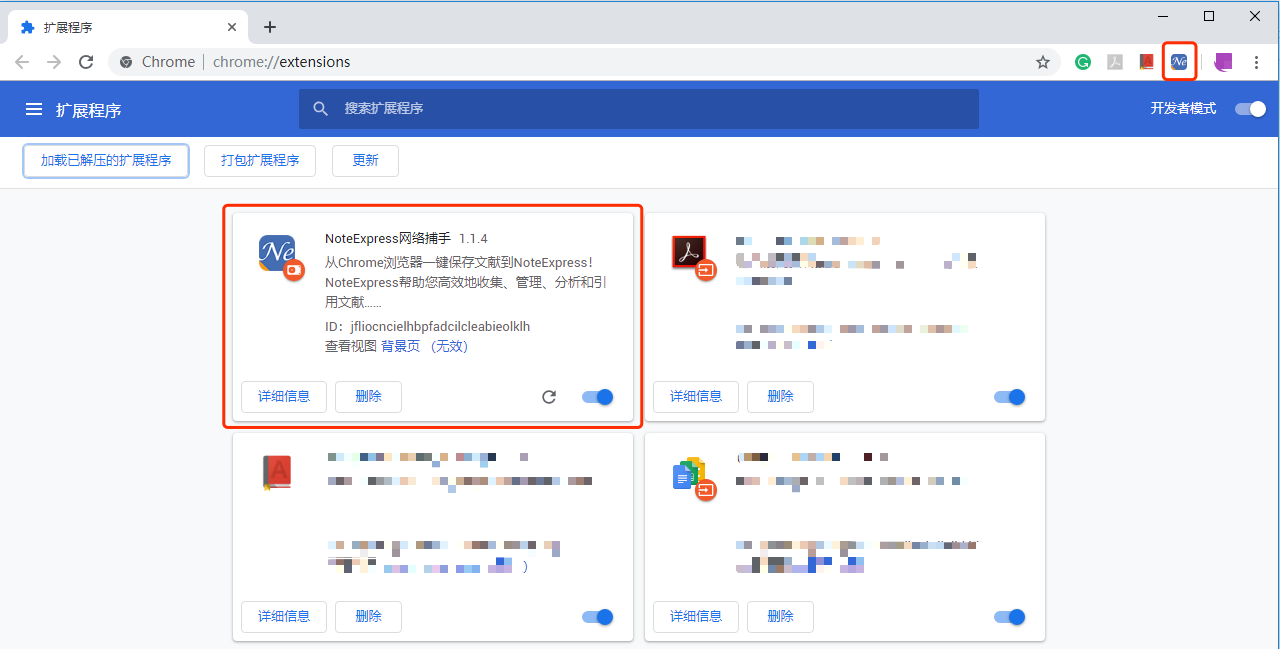Viewport: 1280px width, 649px height.
Task: Open the Chrome three-dot menu
Action: click(x=1257, y=62)
